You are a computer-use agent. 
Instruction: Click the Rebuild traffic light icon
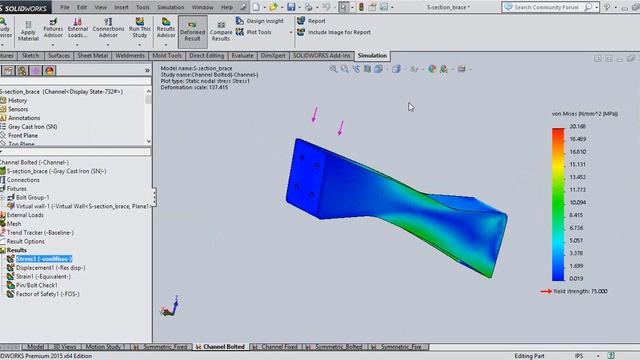click(x=361, y=7)
